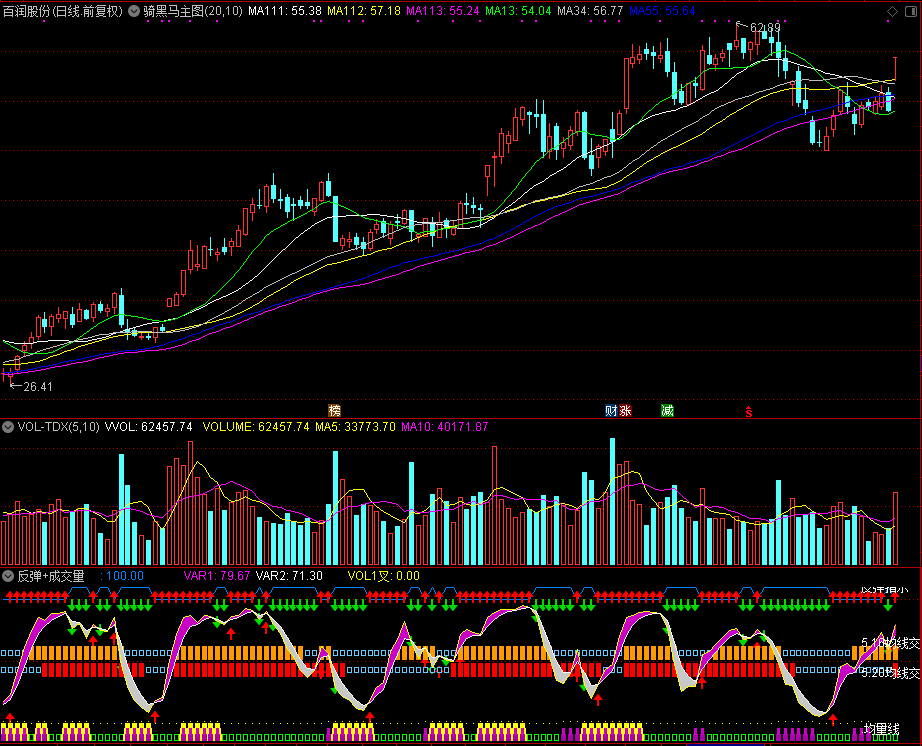The height and width of the screenshot is (746, 922).
Task: Select the MA34: 56.77 legend
Action: [x=590, y=11]
